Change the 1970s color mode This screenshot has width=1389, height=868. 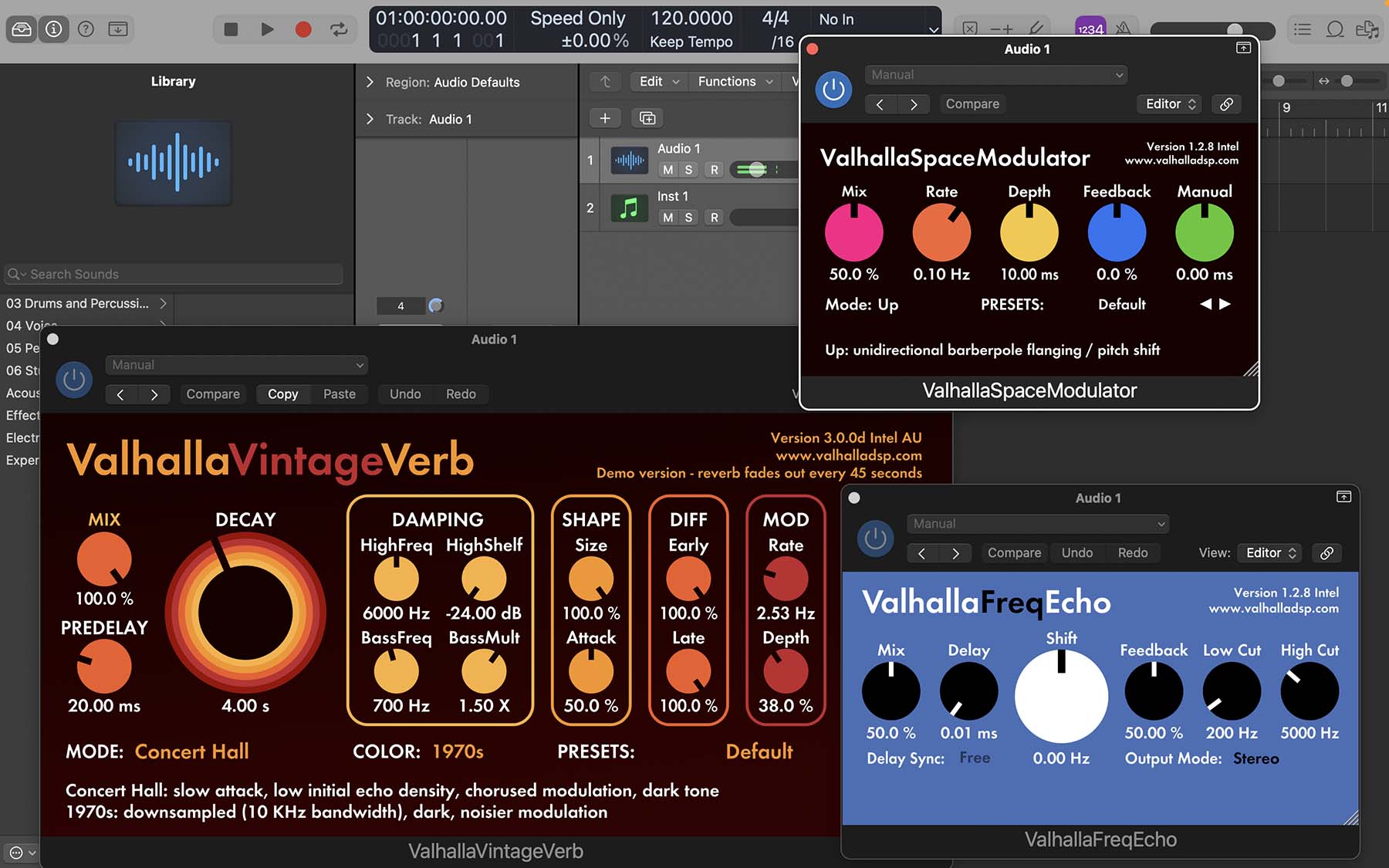(458, 751)
